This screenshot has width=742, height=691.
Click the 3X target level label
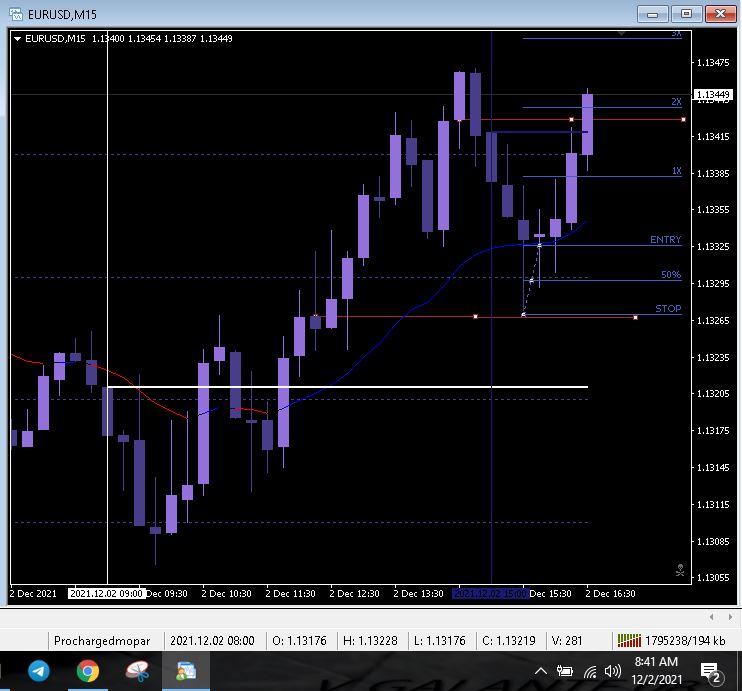(676, 34)
